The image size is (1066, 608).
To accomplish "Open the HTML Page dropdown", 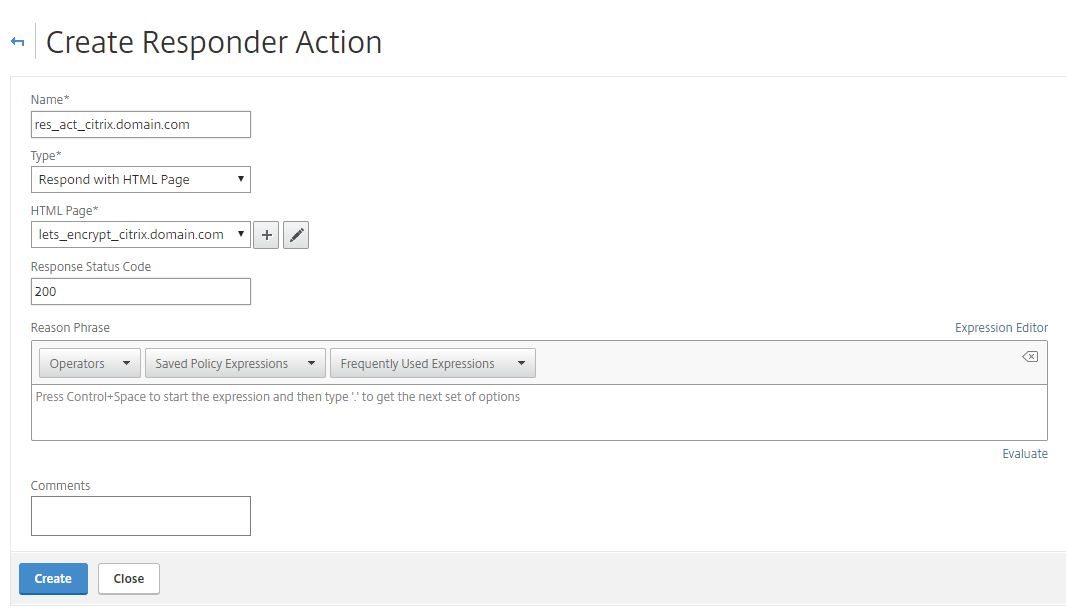I will (x=141, y=235).
